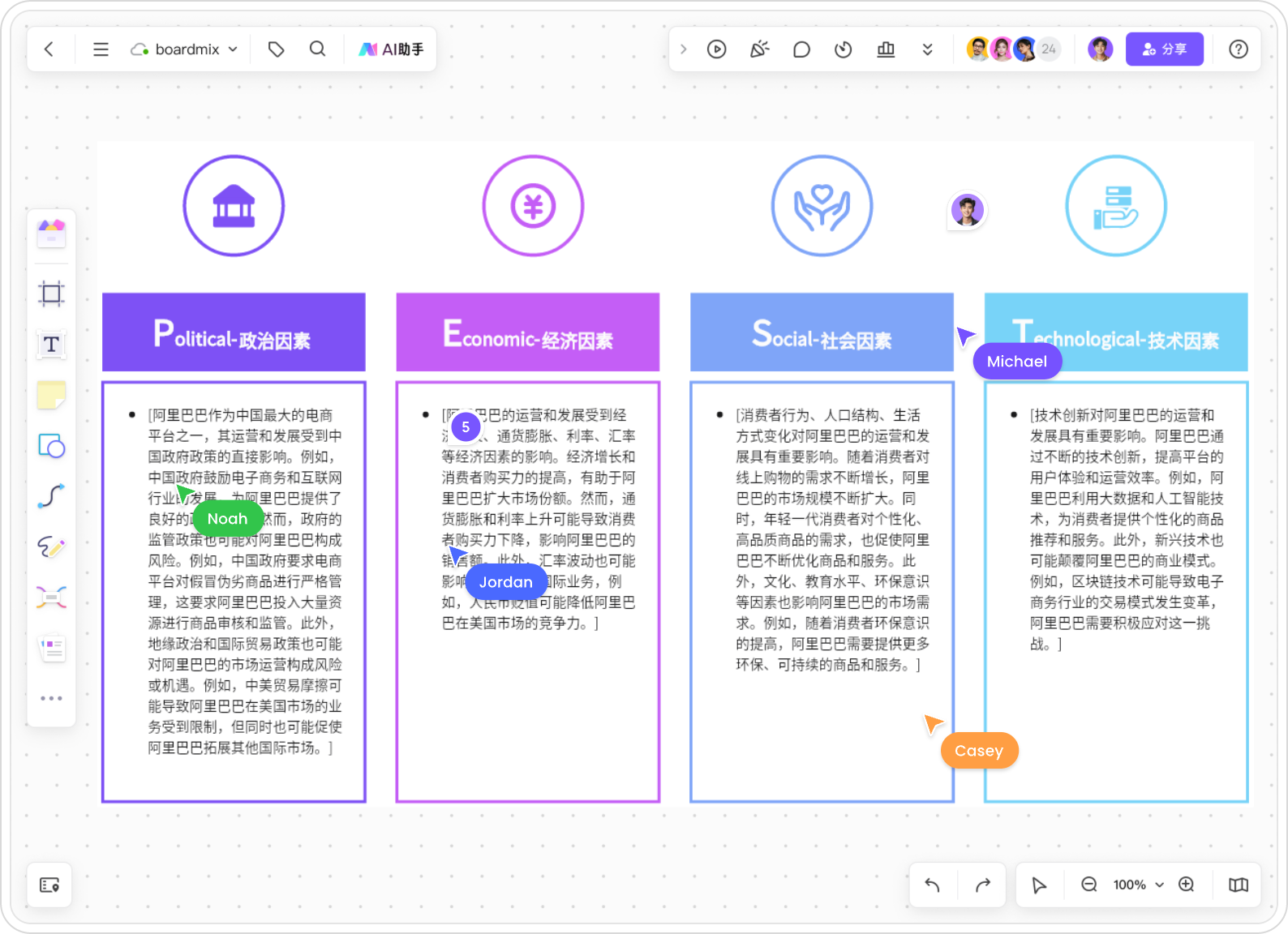
Task: Select the Frame tool
Action: pyautogui.click(x=52, y=293)
